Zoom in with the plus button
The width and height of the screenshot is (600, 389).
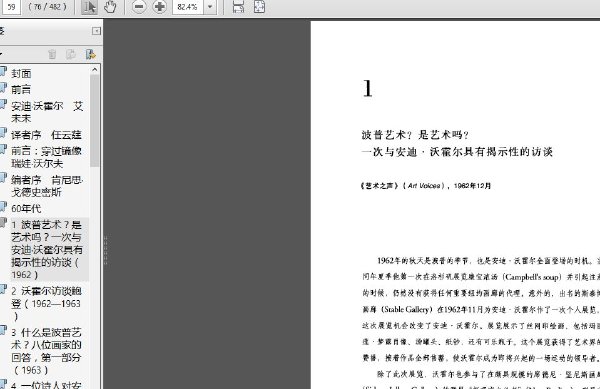tap(159, 7)
